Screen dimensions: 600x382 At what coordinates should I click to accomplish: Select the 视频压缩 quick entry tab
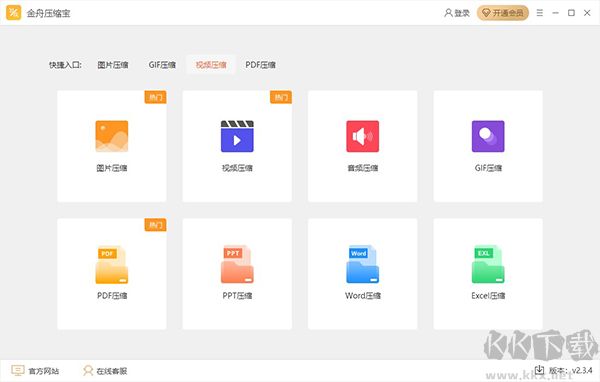tap(211, 65)
